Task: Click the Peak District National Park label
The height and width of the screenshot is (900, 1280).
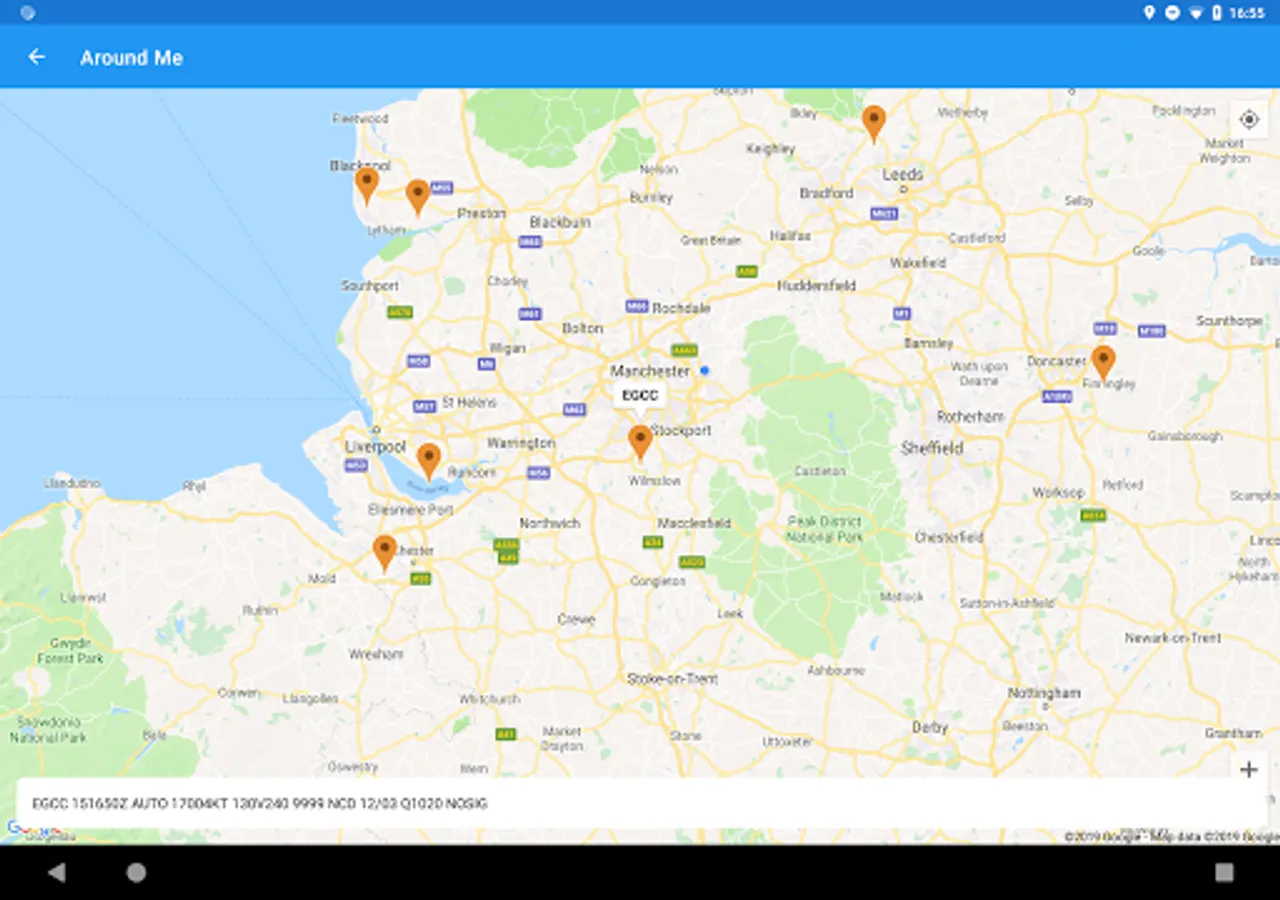Action: pyautogui.click(x=825, y=529)
